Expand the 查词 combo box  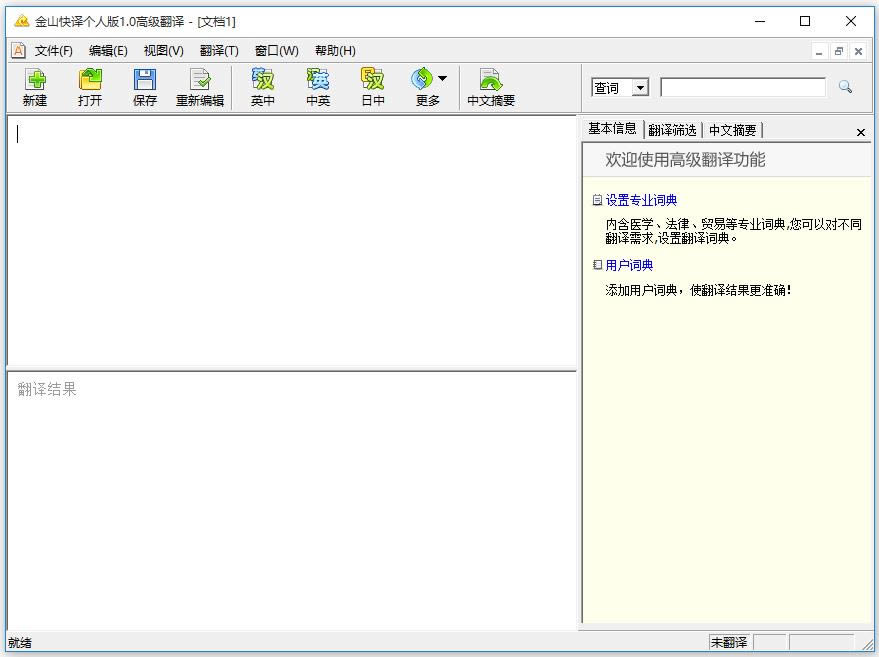[x=640, y=87]
